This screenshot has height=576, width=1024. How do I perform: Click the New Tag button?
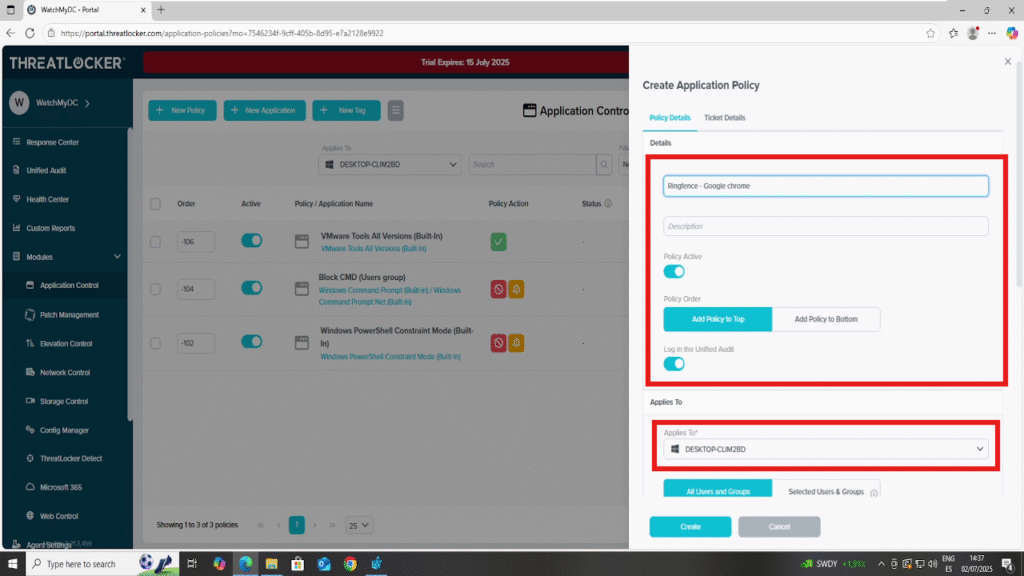pos(346,110)
